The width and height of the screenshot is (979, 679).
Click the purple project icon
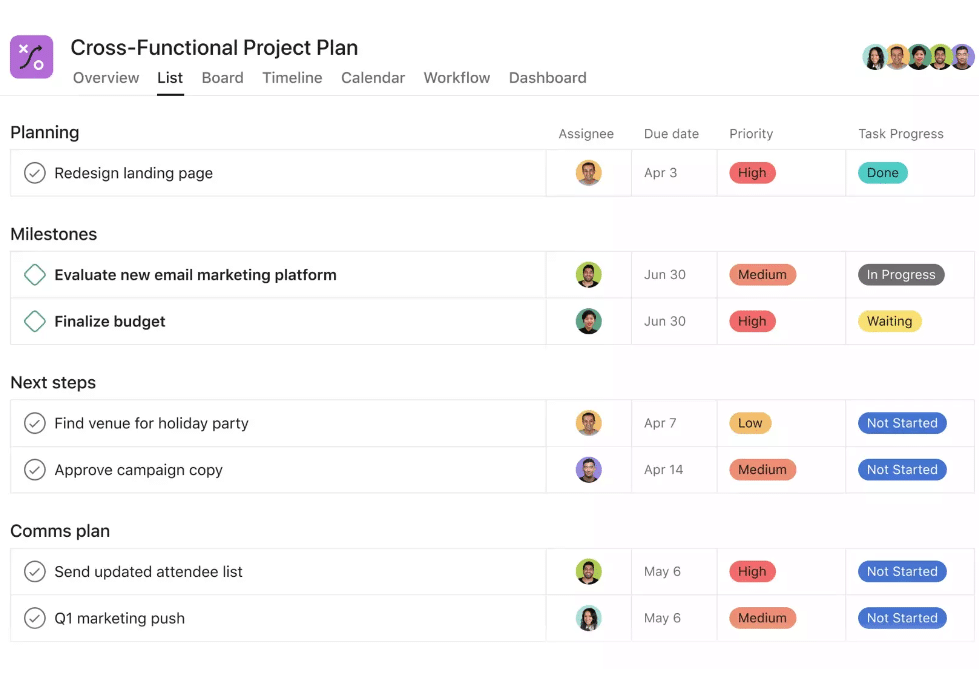pyautogui.click(x=31, y=57)
